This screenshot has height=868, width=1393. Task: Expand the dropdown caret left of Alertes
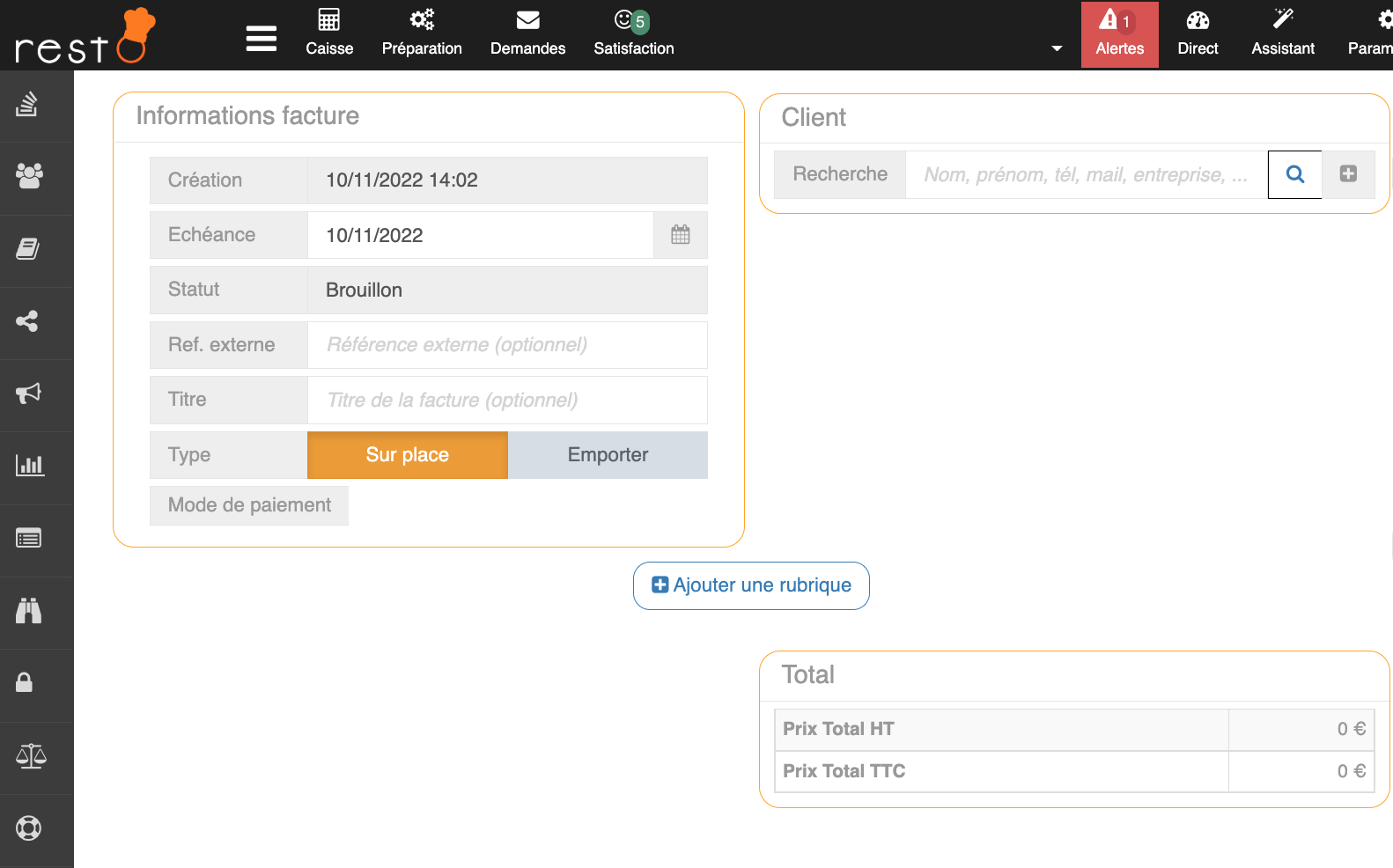pos(1057,48)
